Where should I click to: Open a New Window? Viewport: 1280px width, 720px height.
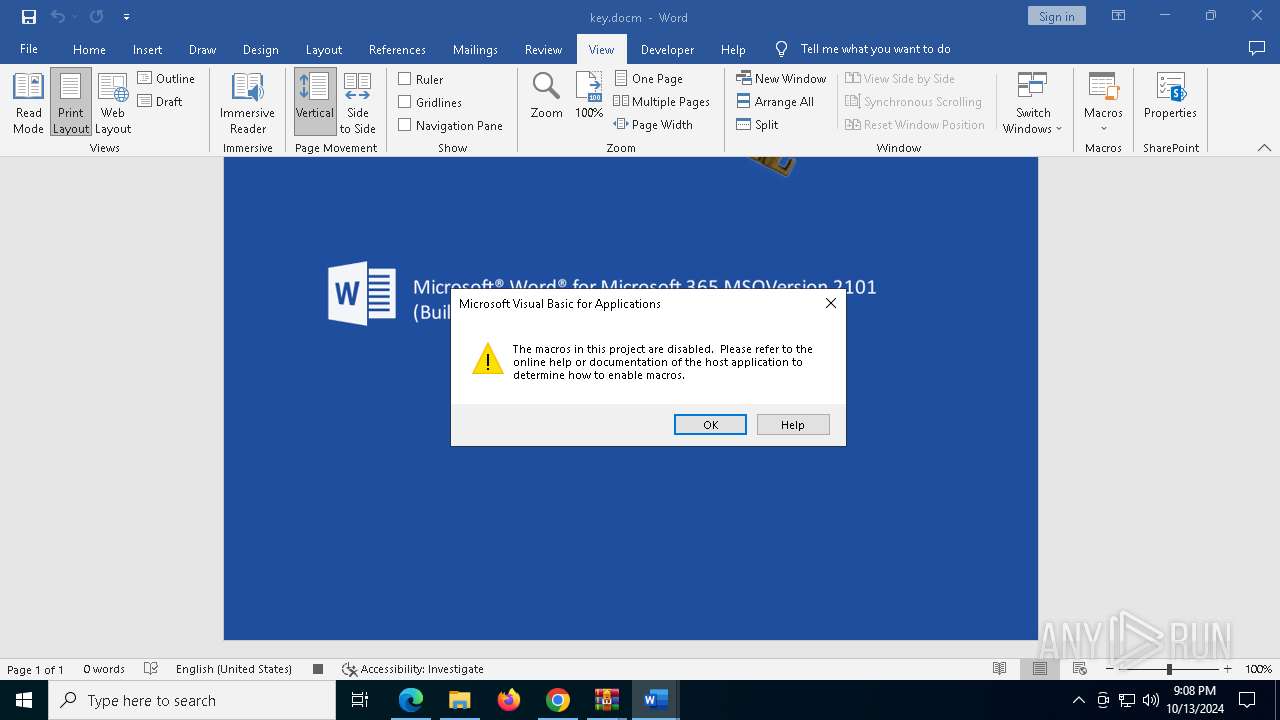point(781,78)
